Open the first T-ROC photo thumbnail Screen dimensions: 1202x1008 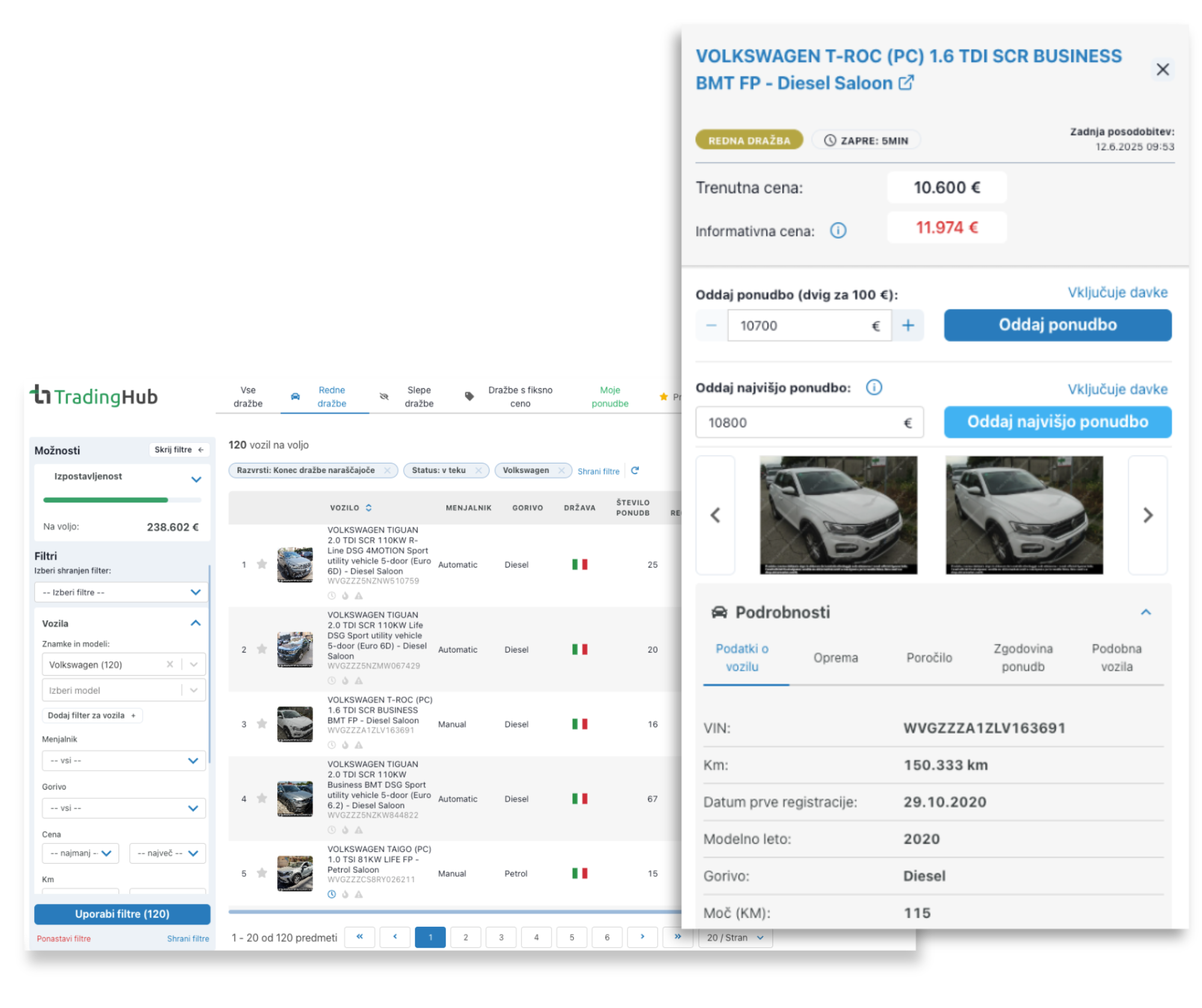tap(838, 515)
